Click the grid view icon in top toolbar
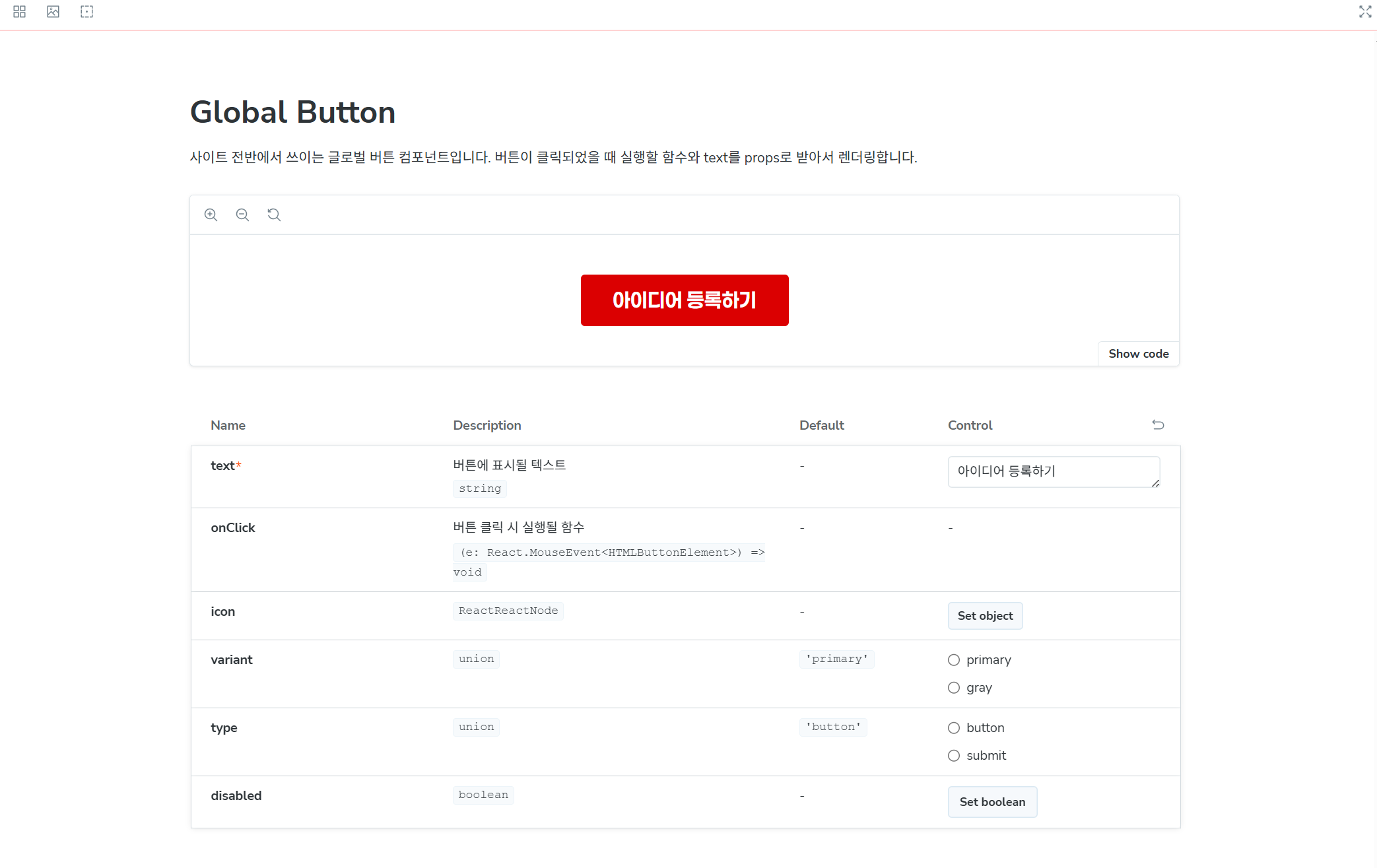Viewport: 1377px width, 868px height. tap(19, 12)
